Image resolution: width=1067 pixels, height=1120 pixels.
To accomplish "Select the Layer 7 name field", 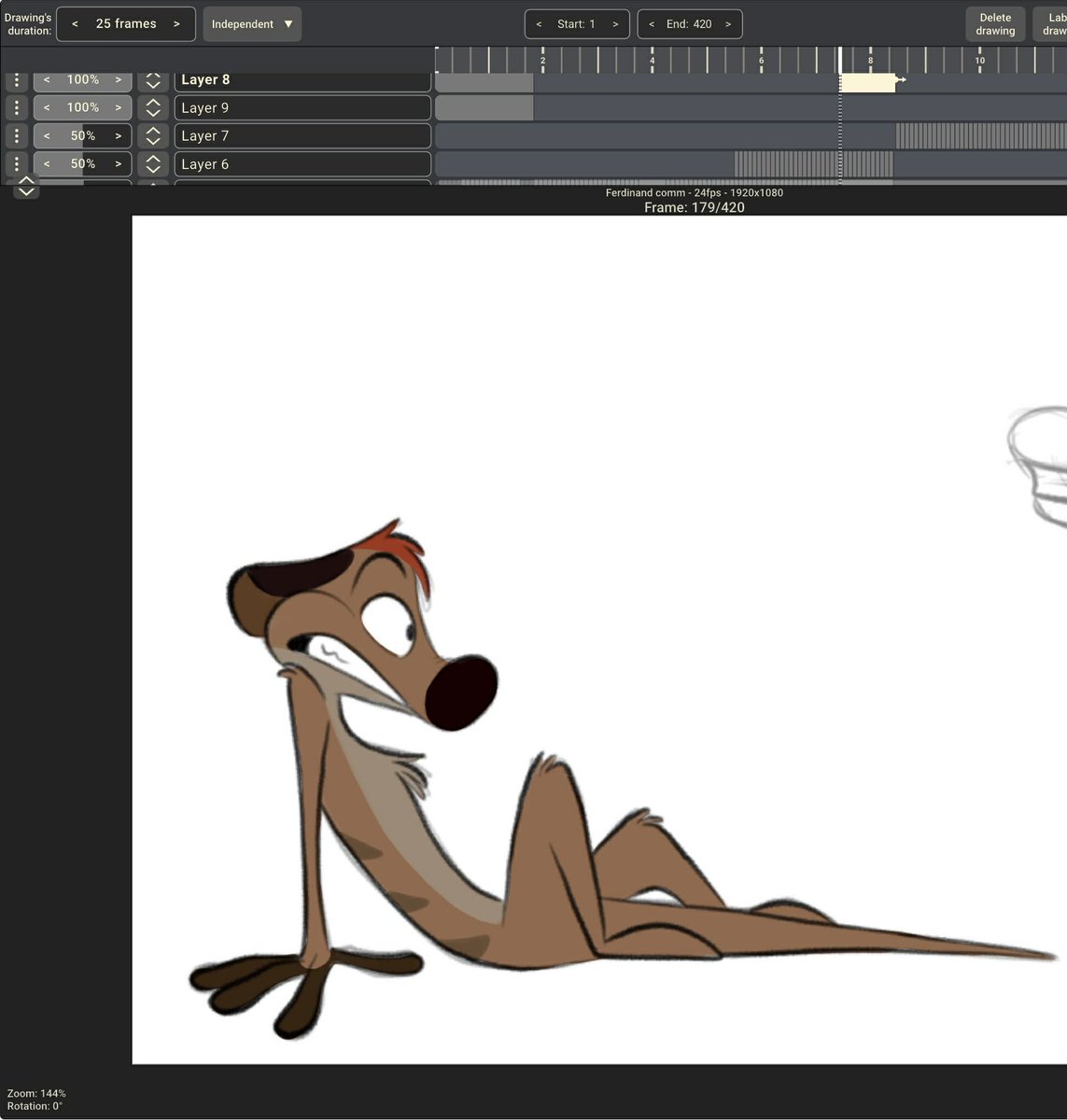I will pos(302,135).
